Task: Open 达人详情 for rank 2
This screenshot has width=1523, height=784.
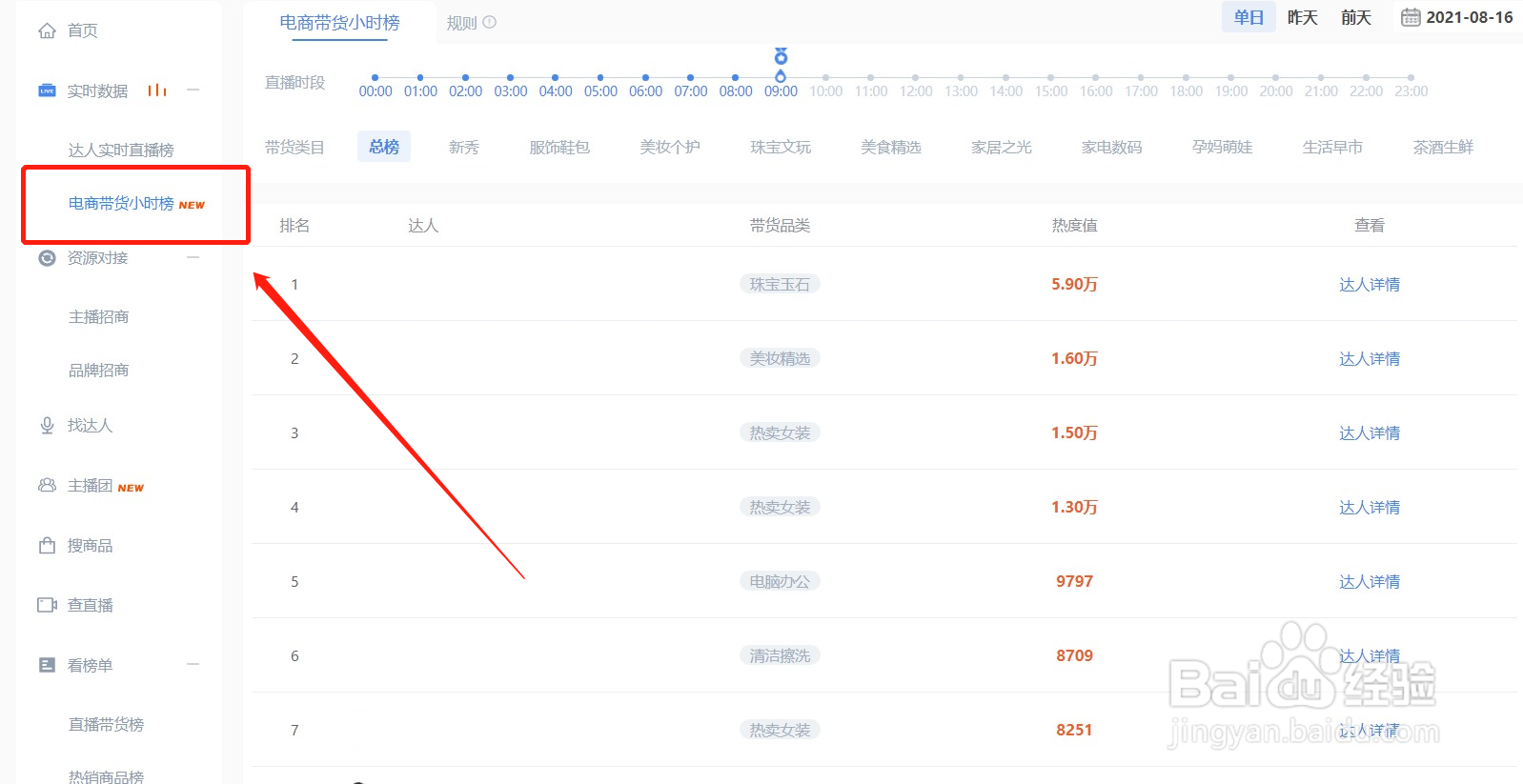Action: click(1370, 358)
